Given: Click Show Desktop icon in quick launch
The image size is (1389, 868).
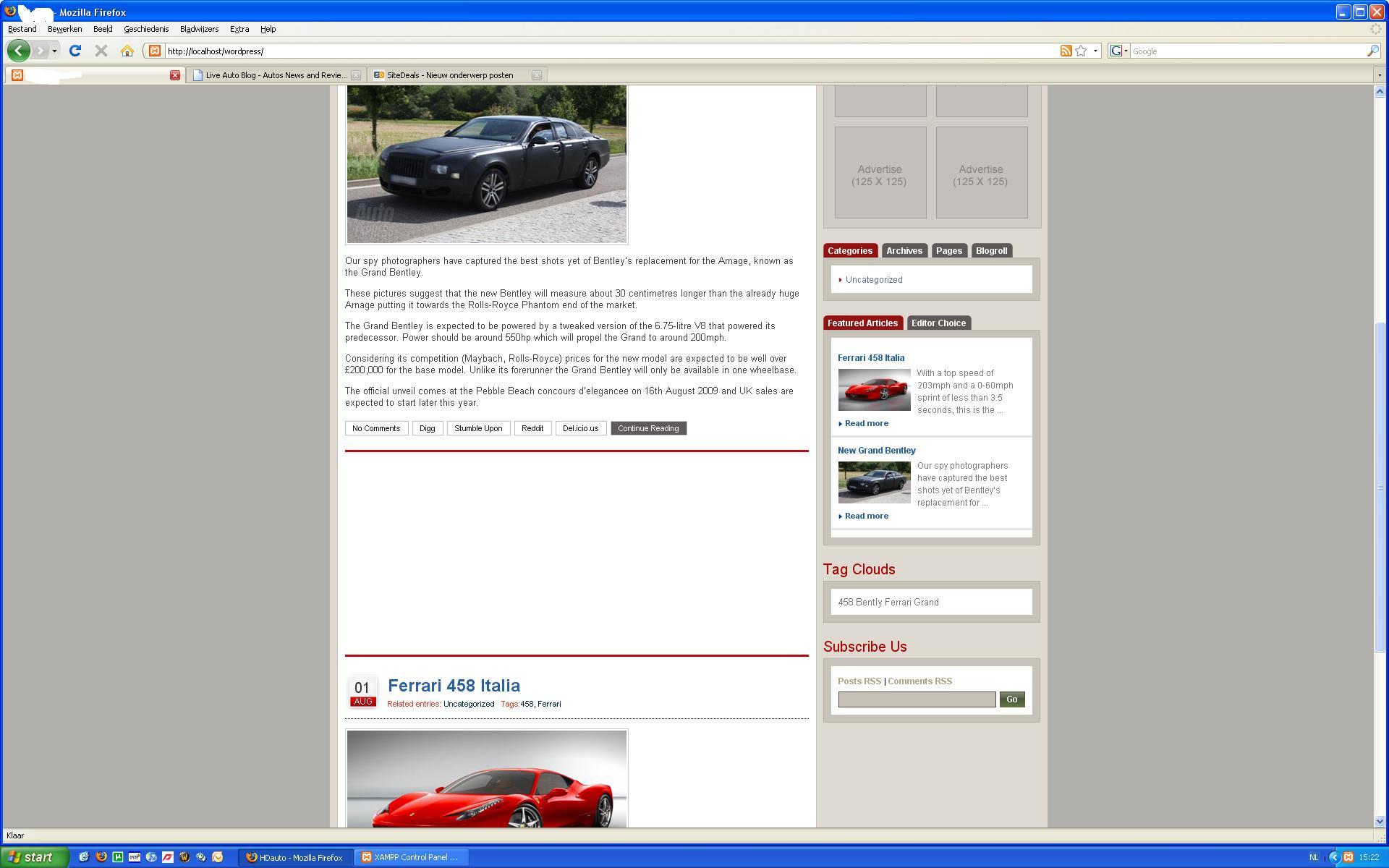Looking at the screenshot, I should pyautogui.click(x=84, y=857).
